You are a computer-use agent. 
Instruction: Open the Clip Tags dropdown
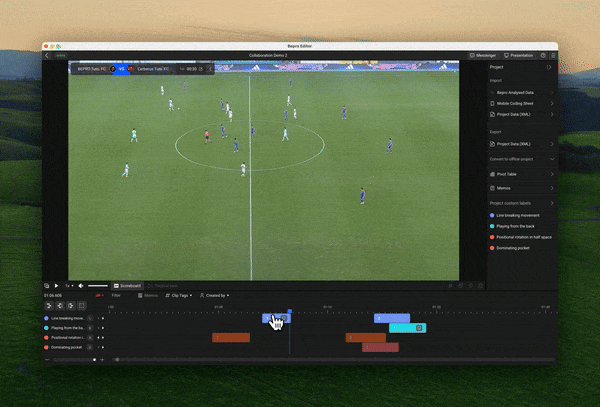(179, 296)
